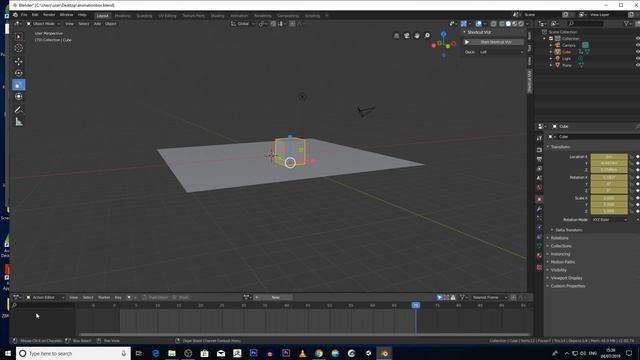Image resolution: width=640 pixels, height=360 pixels.
Task: Open the File menu
Action: [x=24, y=15]
